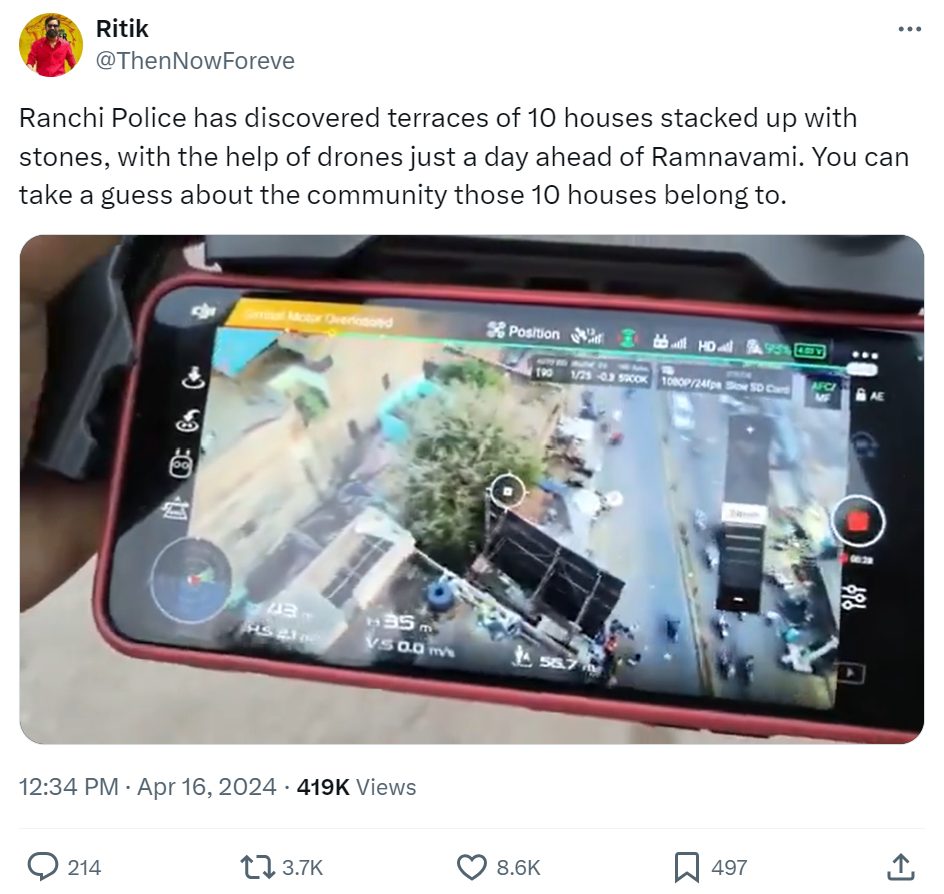Tap the DJI logo in video

pos(204,311)
